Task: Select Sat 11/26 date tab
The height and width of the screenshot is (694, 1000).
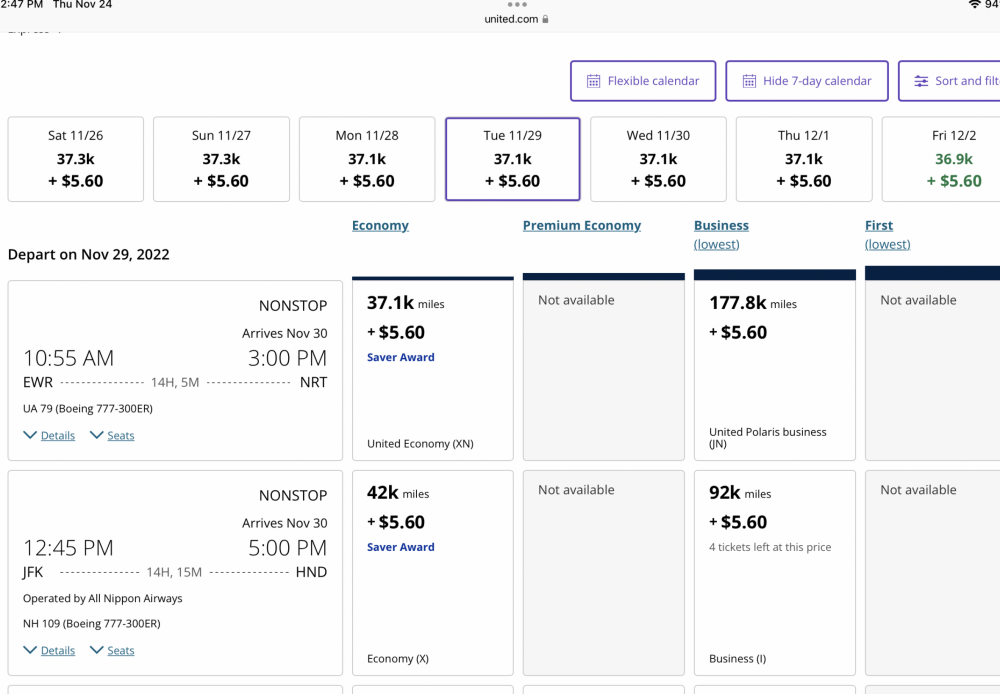Action: pos(76,159)
